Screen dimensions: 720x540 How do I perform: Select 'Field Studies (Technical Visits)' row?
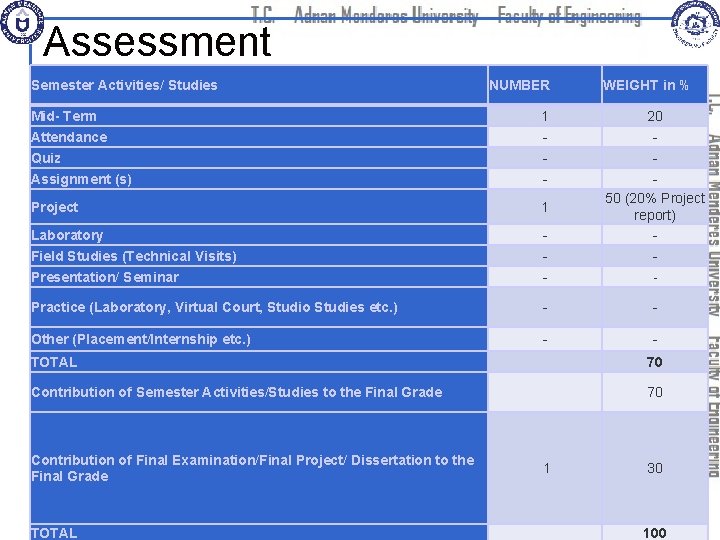pyautogui.click(x=259, y=256)
